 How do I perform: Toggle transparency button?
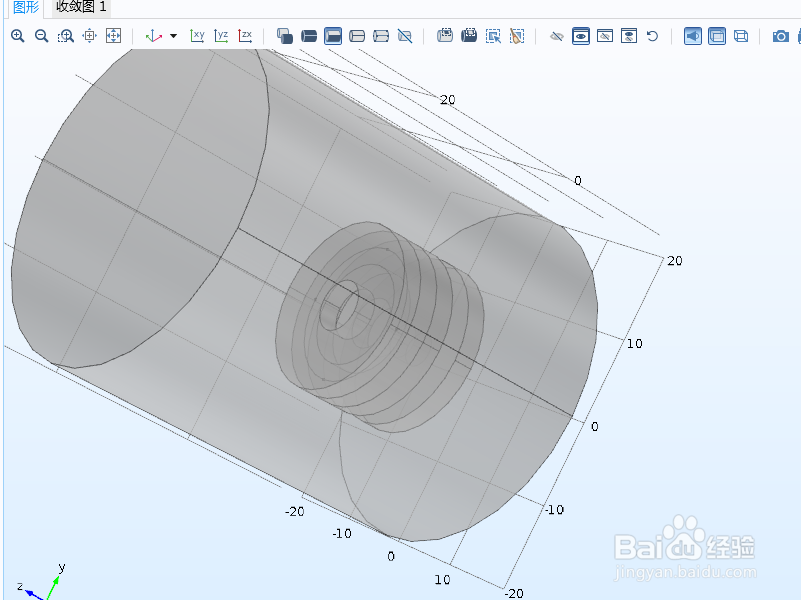tap(717, 36)
